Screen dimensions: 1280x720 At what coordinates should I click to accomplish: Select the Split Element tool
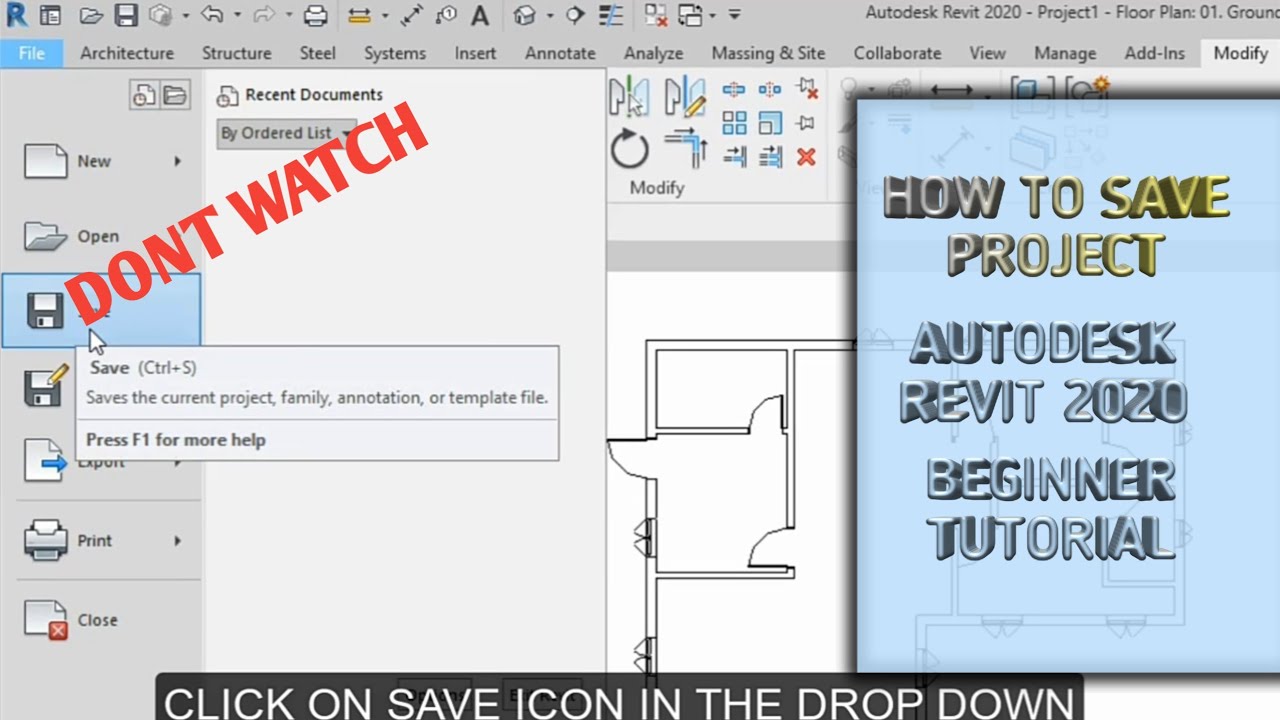pyautogui.click(x=734, y=90)
